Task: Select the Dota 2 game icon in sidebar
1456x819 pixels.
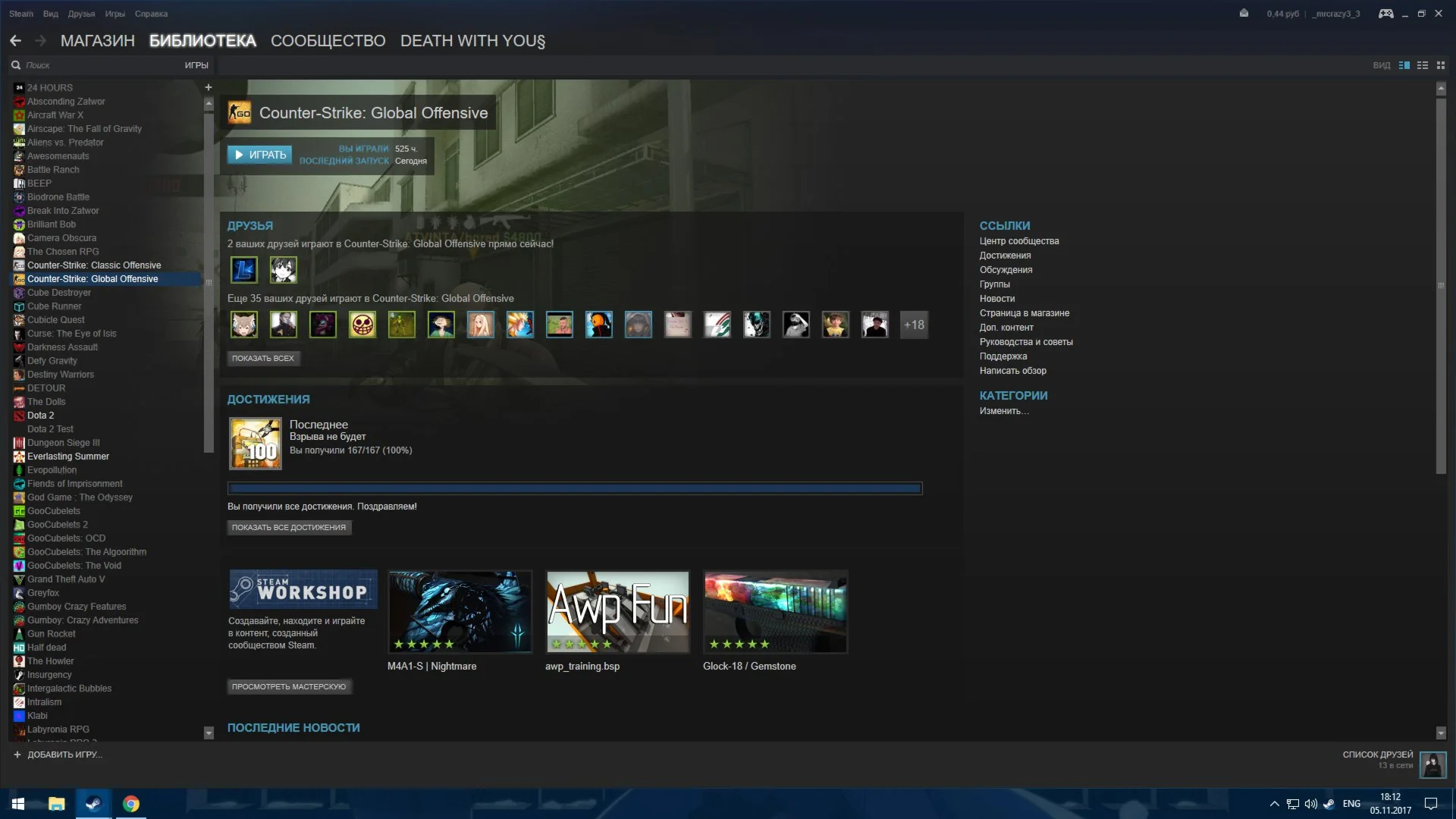Action: pyautogui.click(x=19, y=416)
